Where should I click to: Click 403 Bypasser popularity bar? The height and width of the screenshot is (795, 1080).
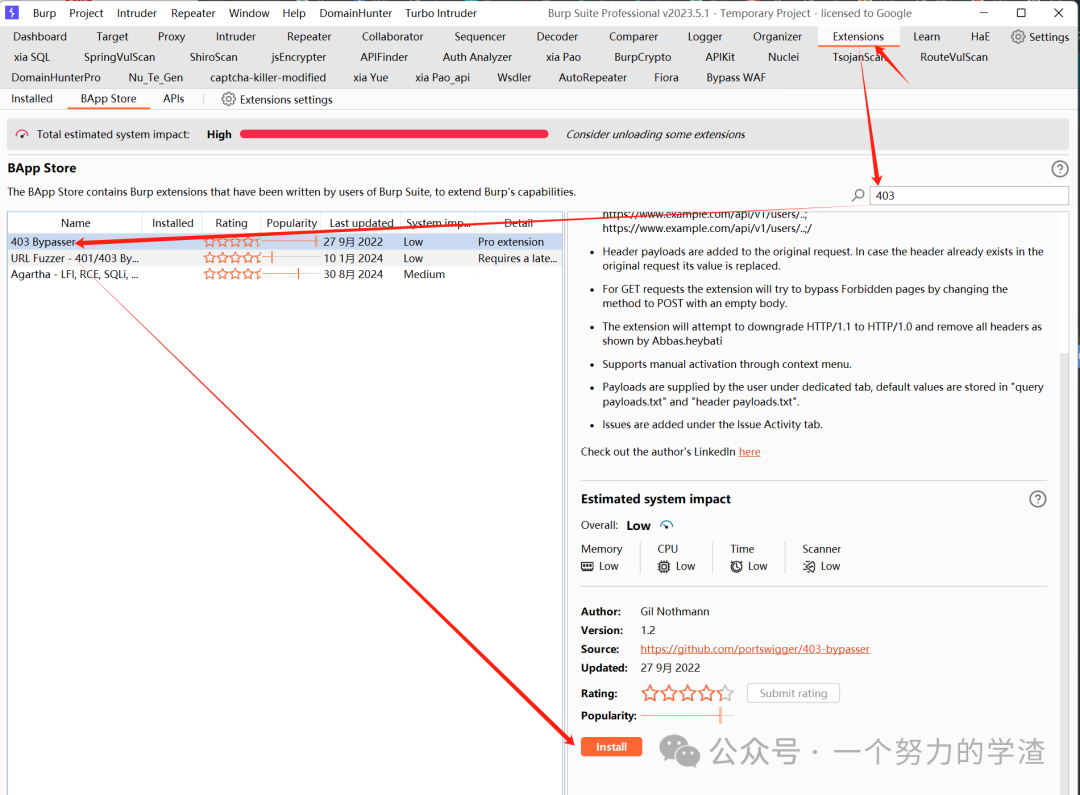point(290,242)
